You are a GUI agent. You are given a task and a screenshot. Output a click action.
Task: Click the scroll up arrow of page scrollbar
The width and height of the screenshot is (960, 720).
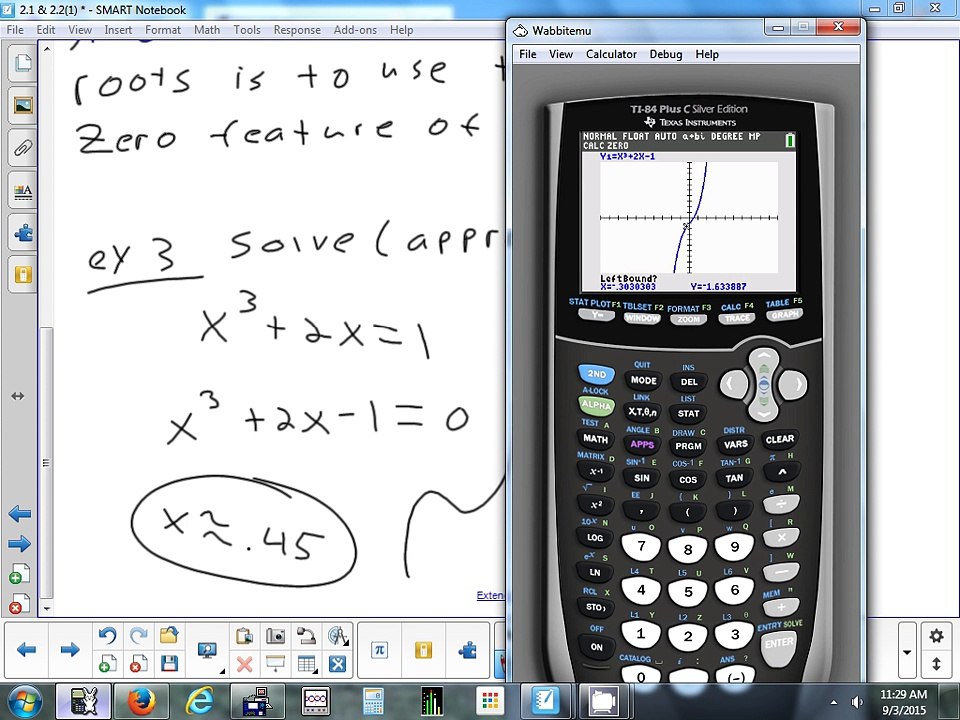tap(47, 48)
